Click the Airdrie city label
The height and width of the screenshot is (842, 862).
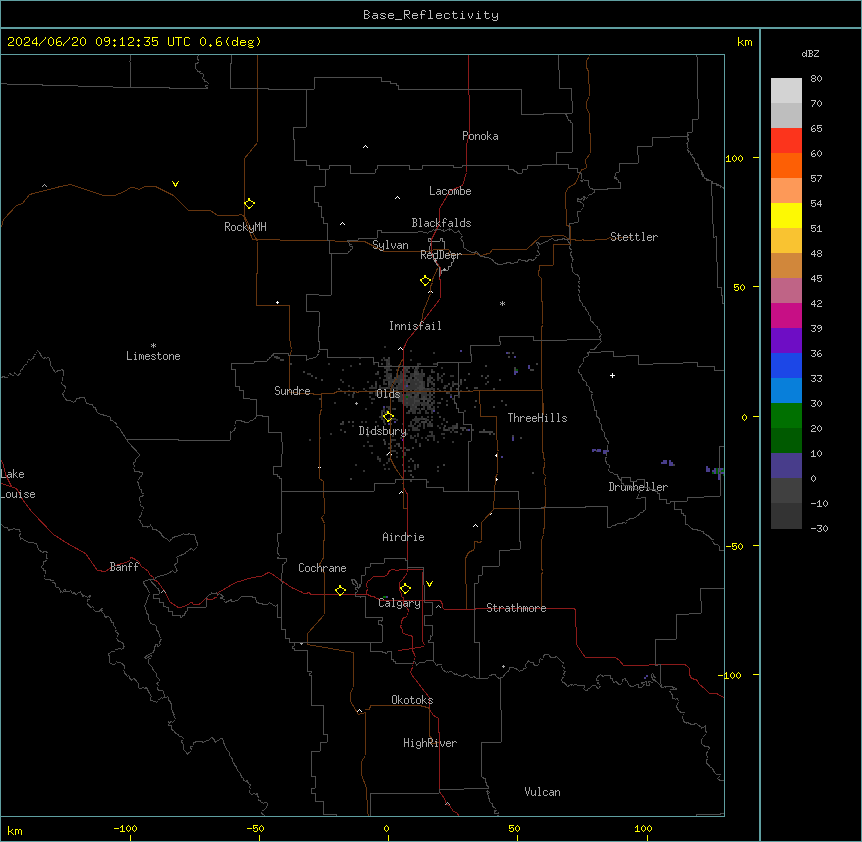pyautogui.click(x=403, y=537)
